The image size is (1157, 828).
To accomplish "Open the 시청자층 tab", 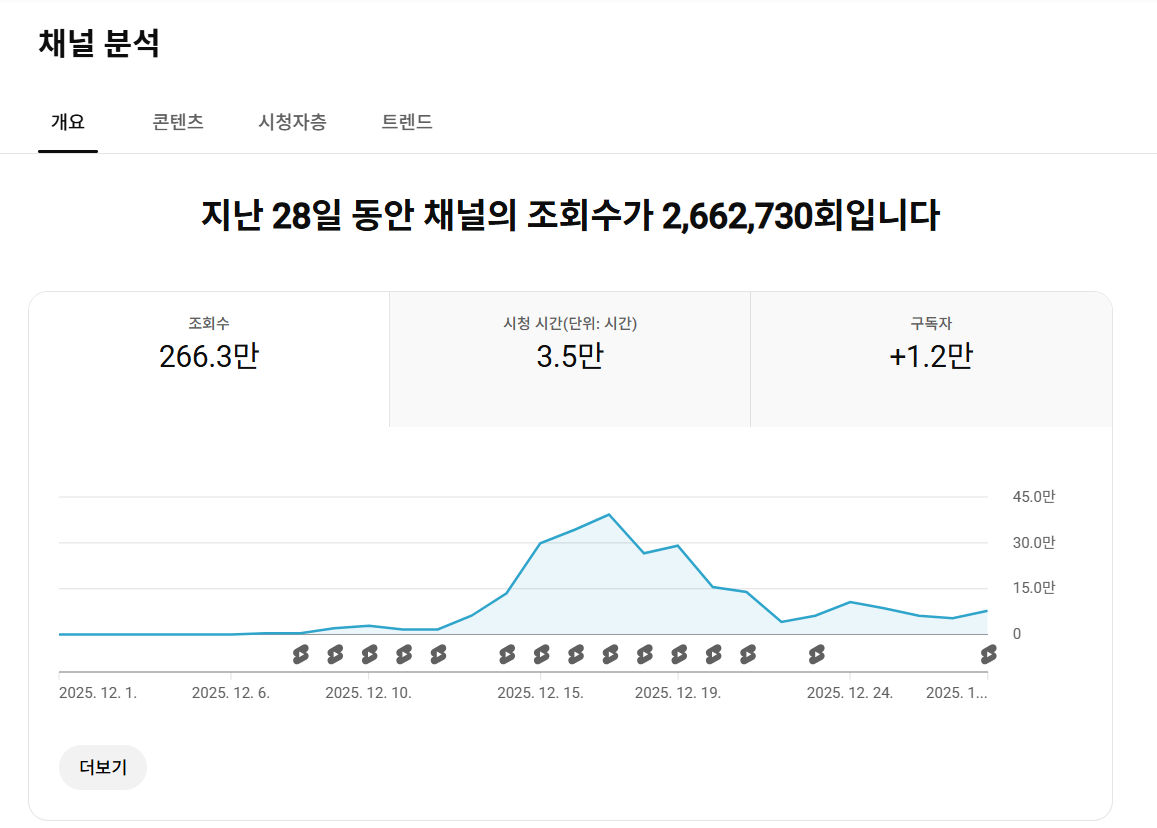I will (292, 122).
